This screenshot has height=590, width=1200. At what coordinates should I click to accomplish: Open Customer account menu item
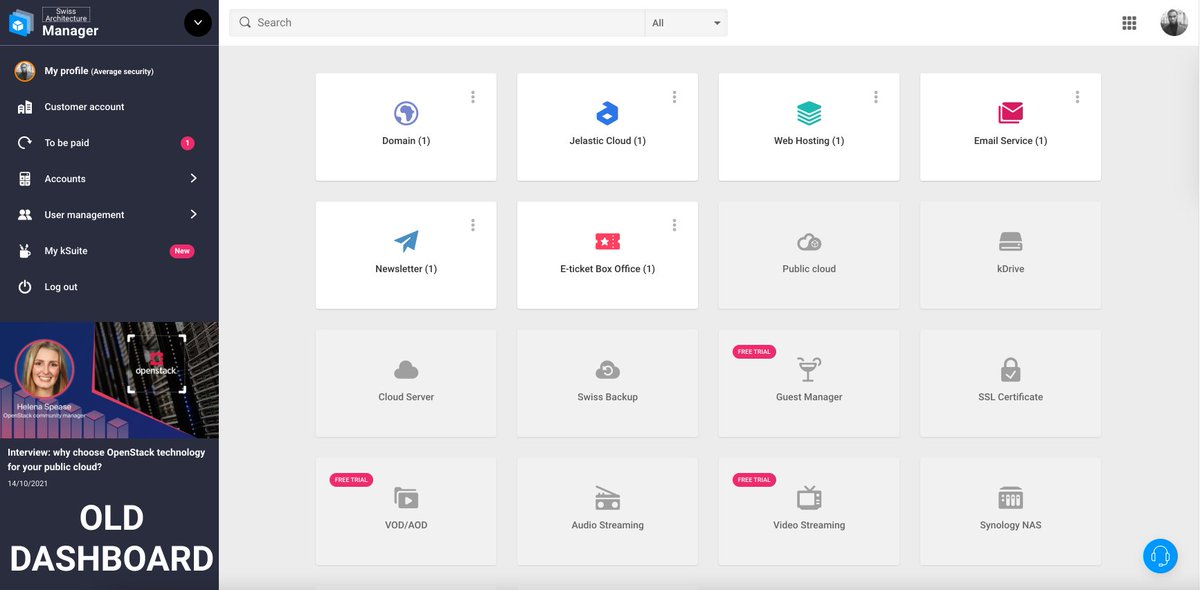tap(109, 107)
